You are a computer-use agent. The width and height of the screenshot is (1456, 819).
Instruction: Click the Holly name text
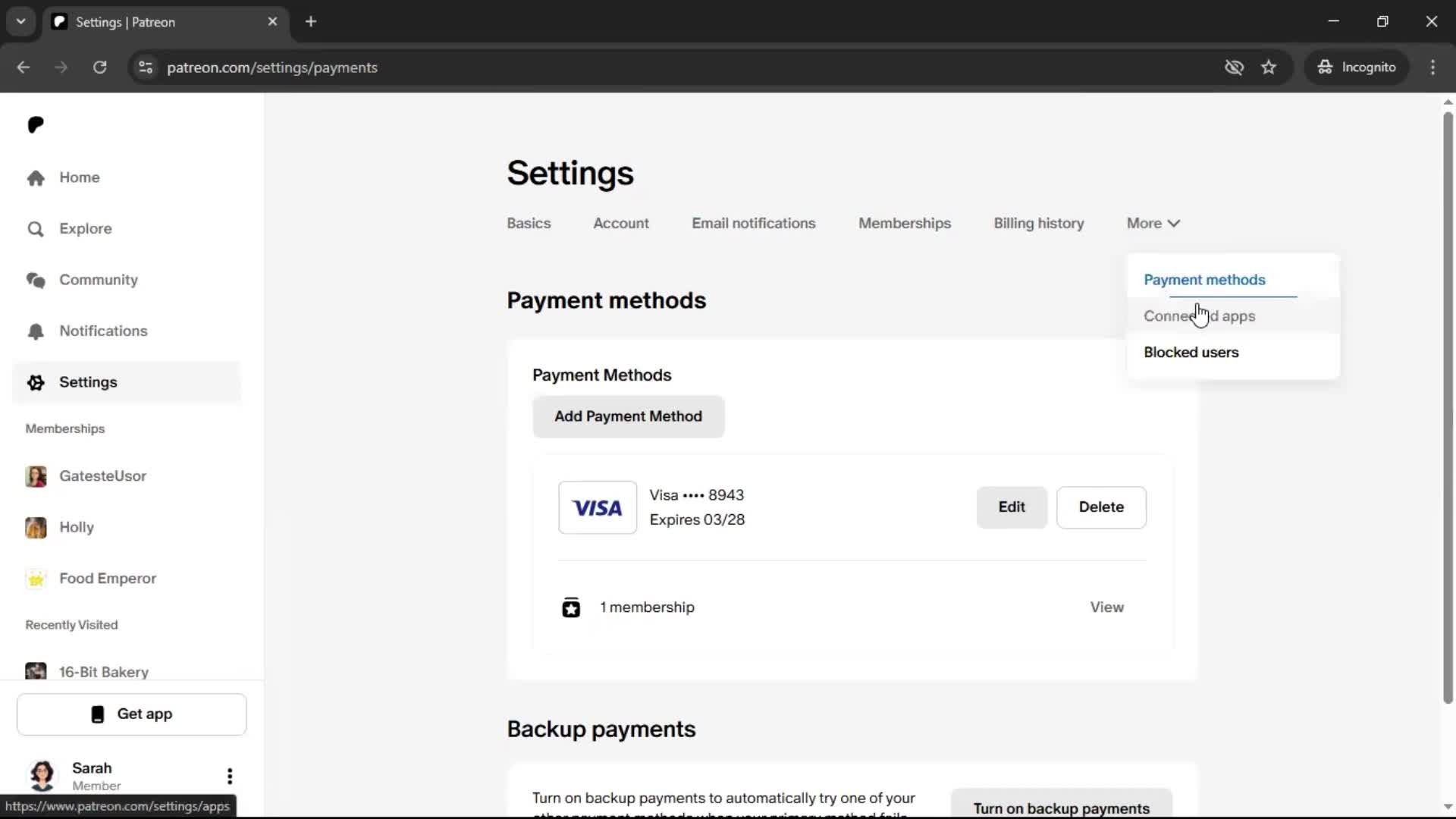(77, 527)
